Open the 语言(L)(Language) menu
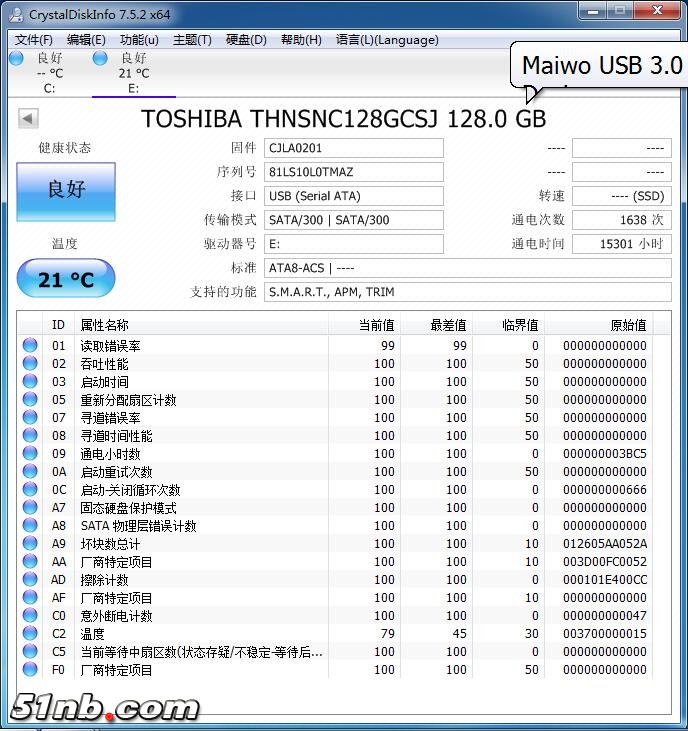This screenshot has height=731, width=688. click(x=387, y=40)
